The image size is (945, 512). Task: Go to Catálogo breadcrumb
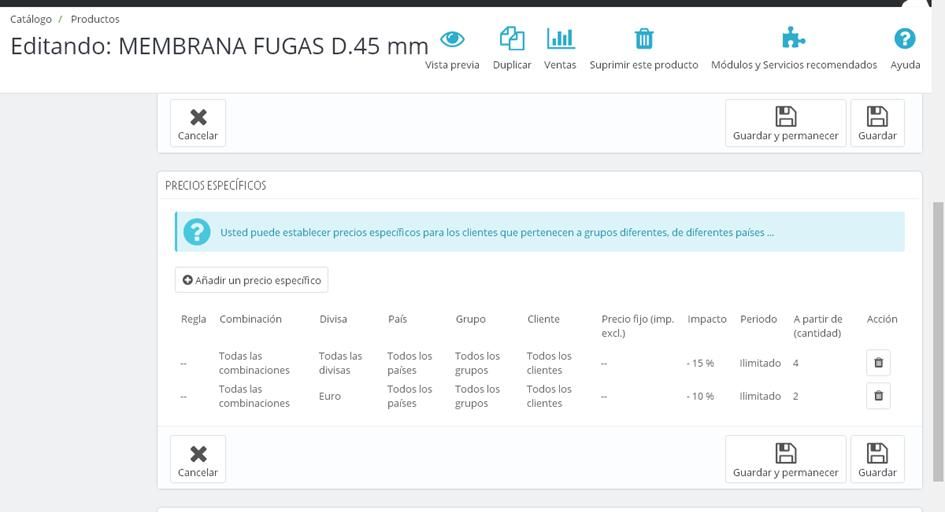pos(31,19)
